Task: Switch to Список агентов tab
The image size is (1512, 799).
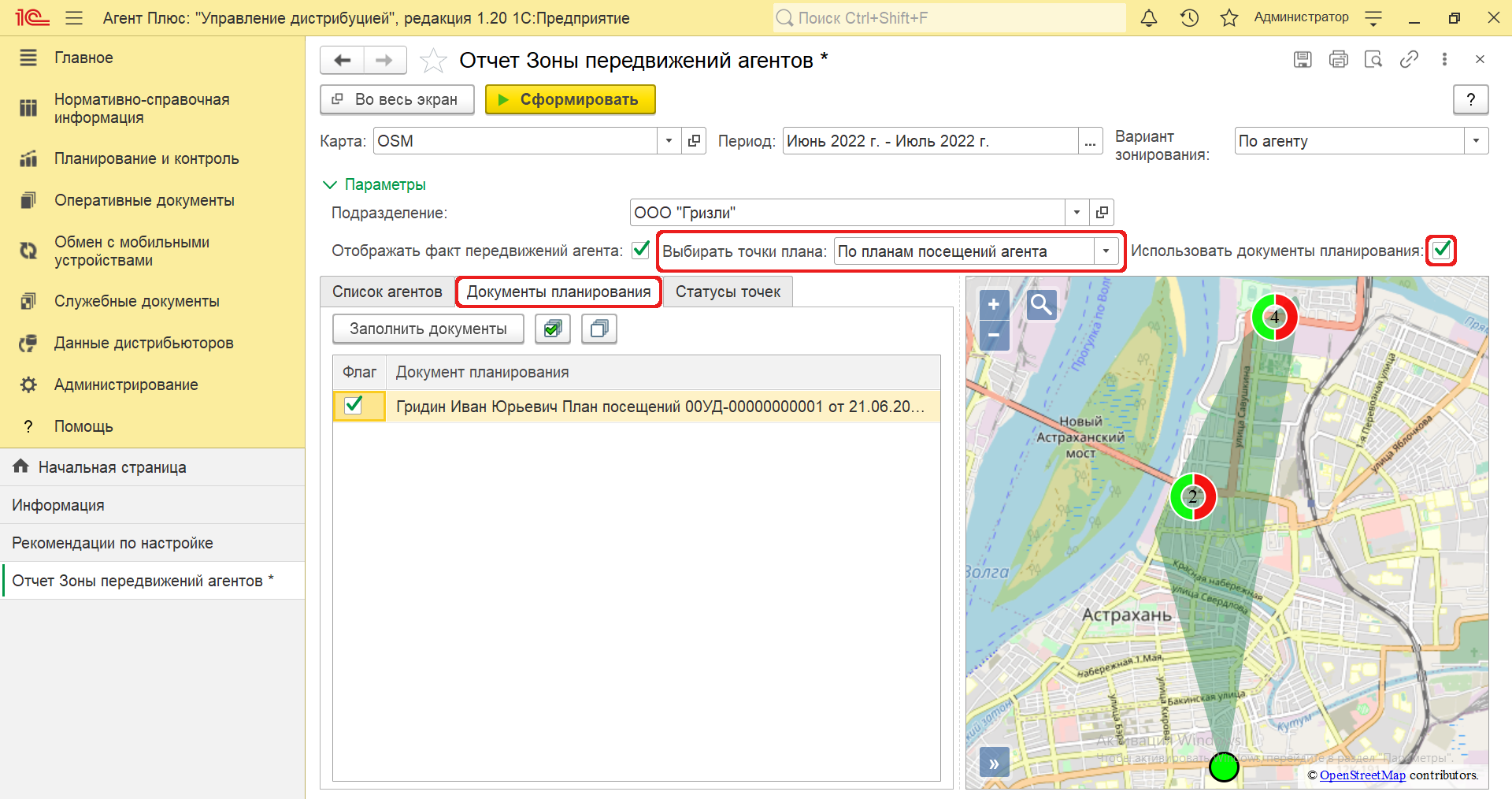Action: click(x=387, y=292)
